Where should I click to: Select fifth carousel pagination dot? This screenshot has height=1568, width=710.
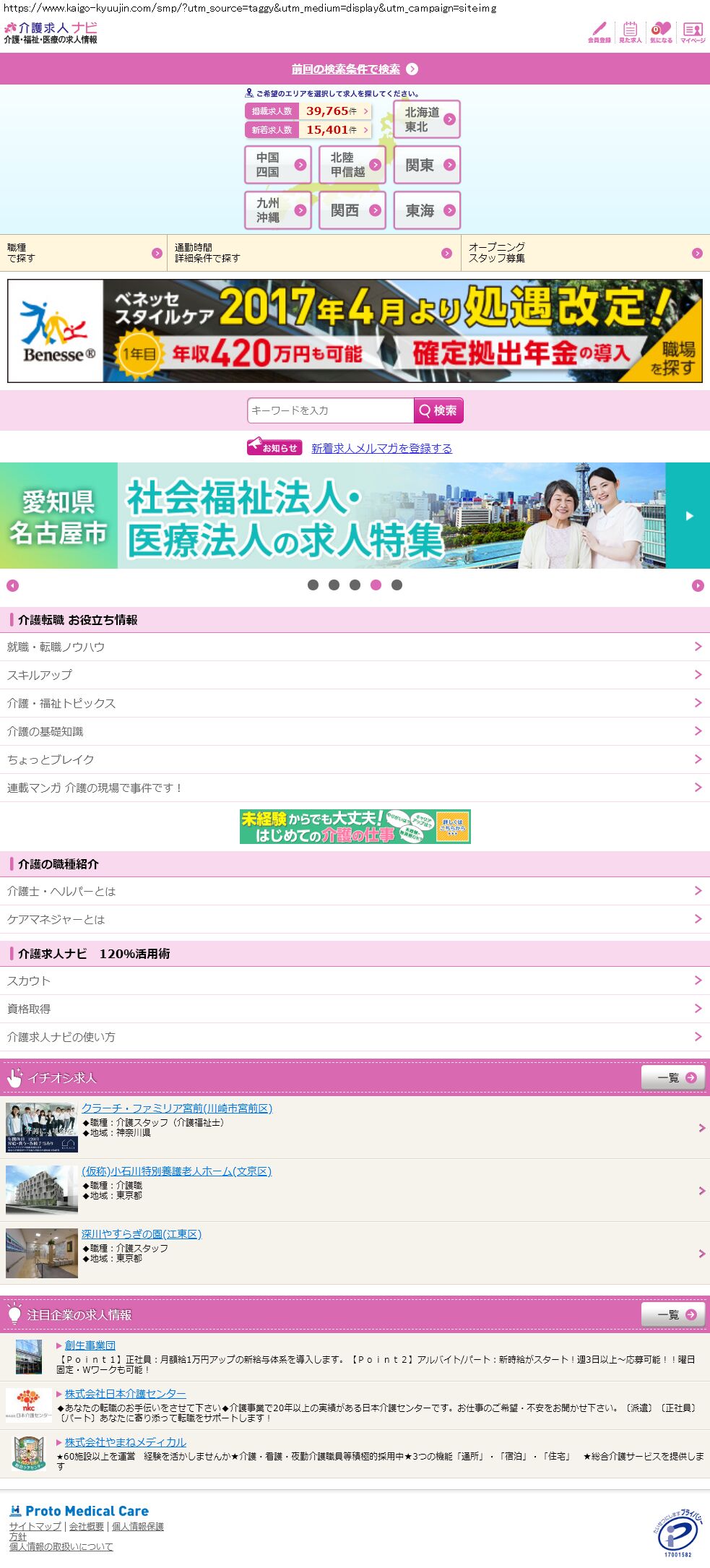397,585
